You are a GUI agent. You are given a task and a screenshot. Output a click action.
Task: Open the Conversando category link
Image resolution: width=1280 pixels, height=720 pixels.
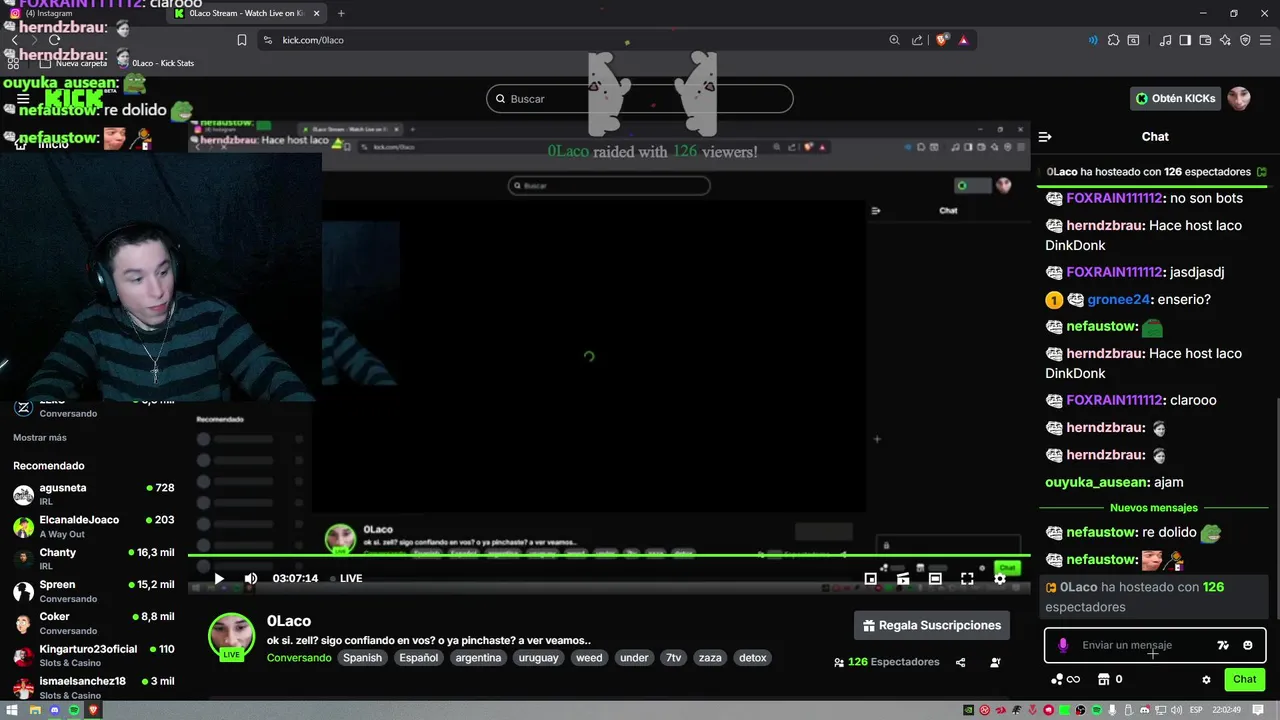tap(299, 658)
